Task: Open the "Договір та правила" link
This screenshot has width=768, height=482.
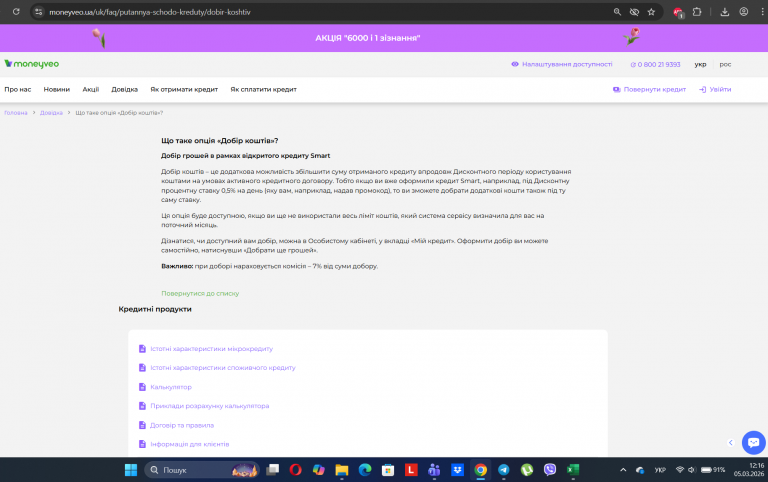Action: (x=182, y=425)
